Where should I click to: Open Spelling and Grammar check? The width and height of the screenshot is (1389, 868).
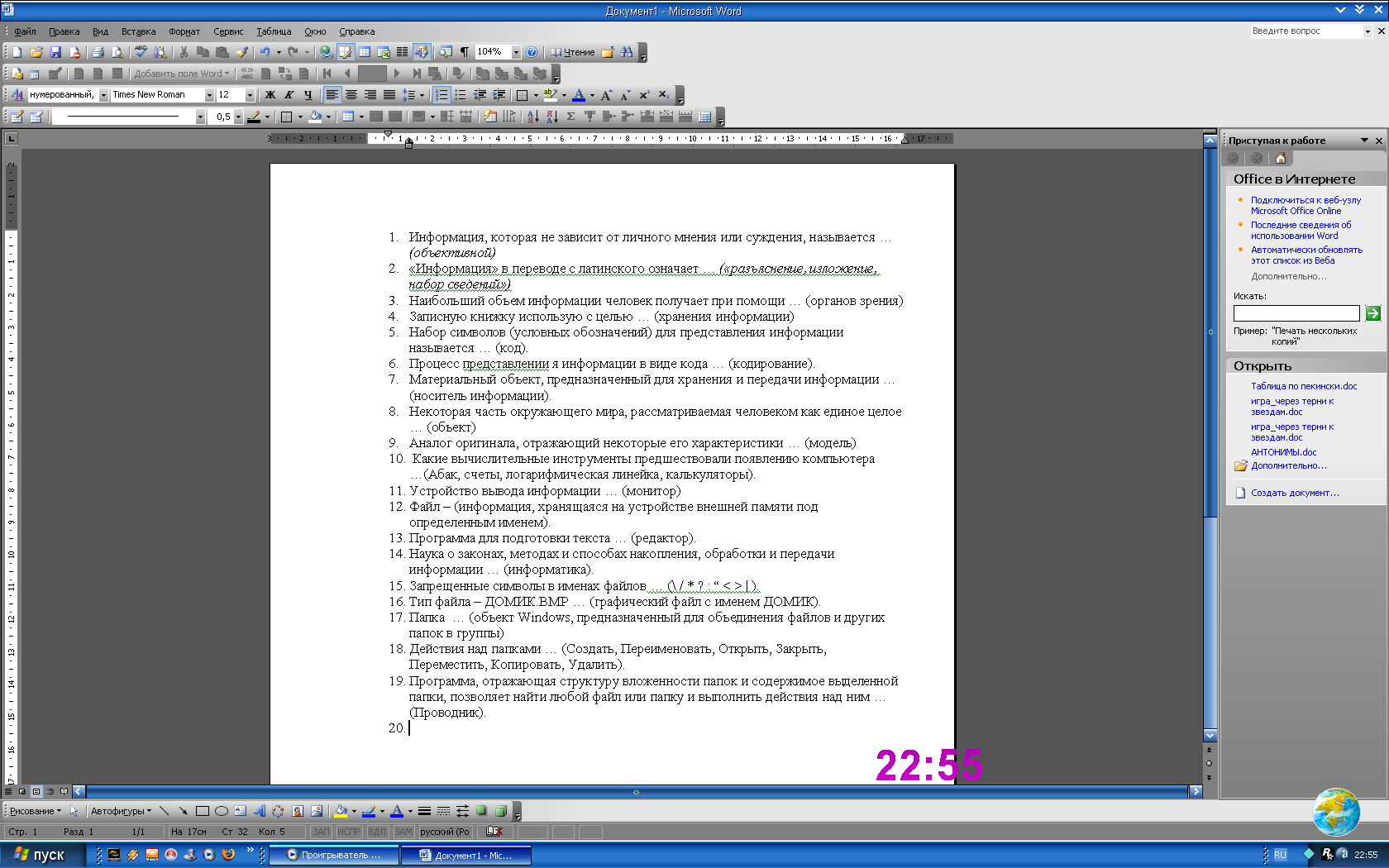[141, 52]
